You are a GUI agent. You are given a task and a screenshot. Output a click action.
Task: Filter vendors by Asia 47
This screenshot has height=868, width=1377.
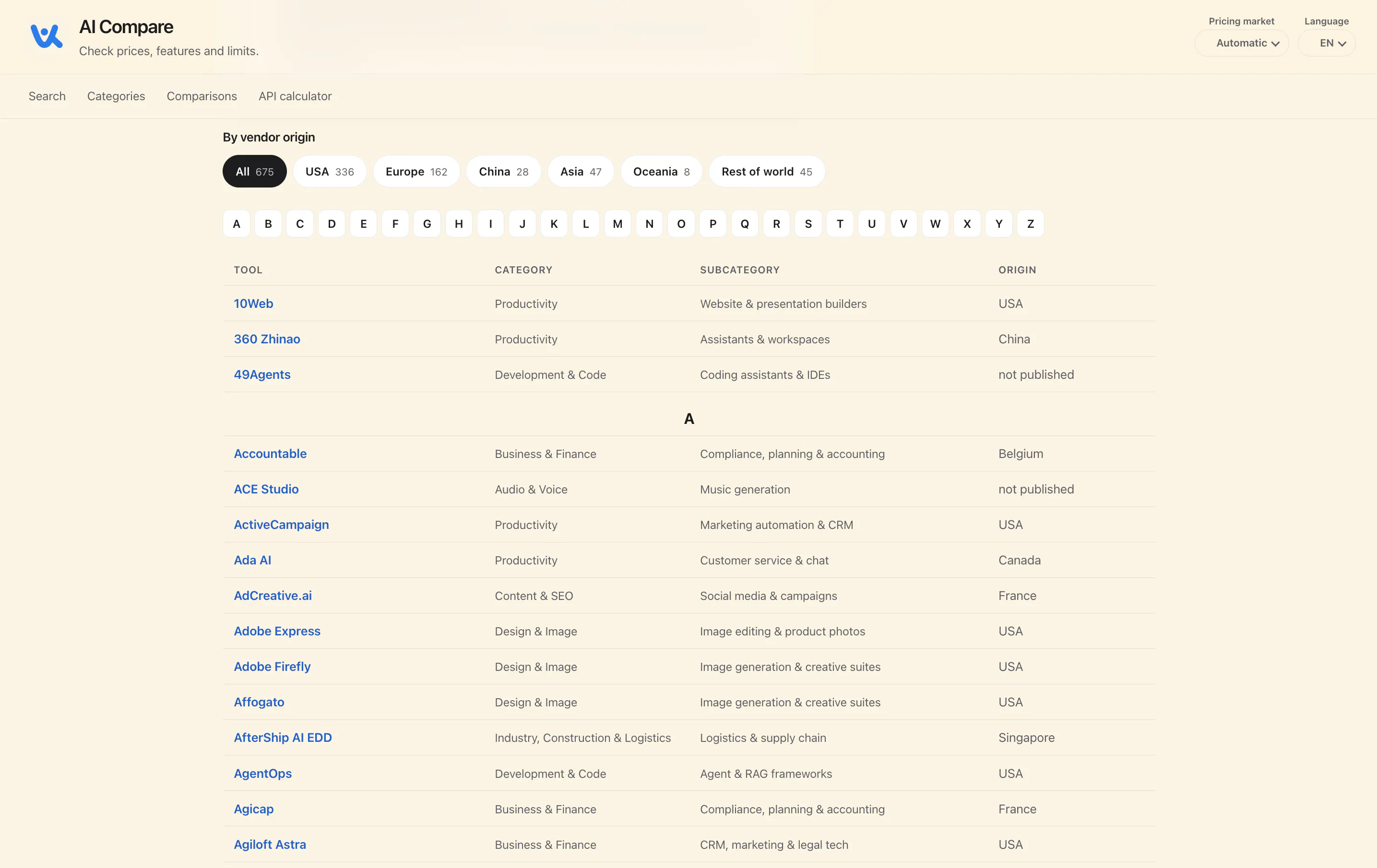(x=581, y=171)
